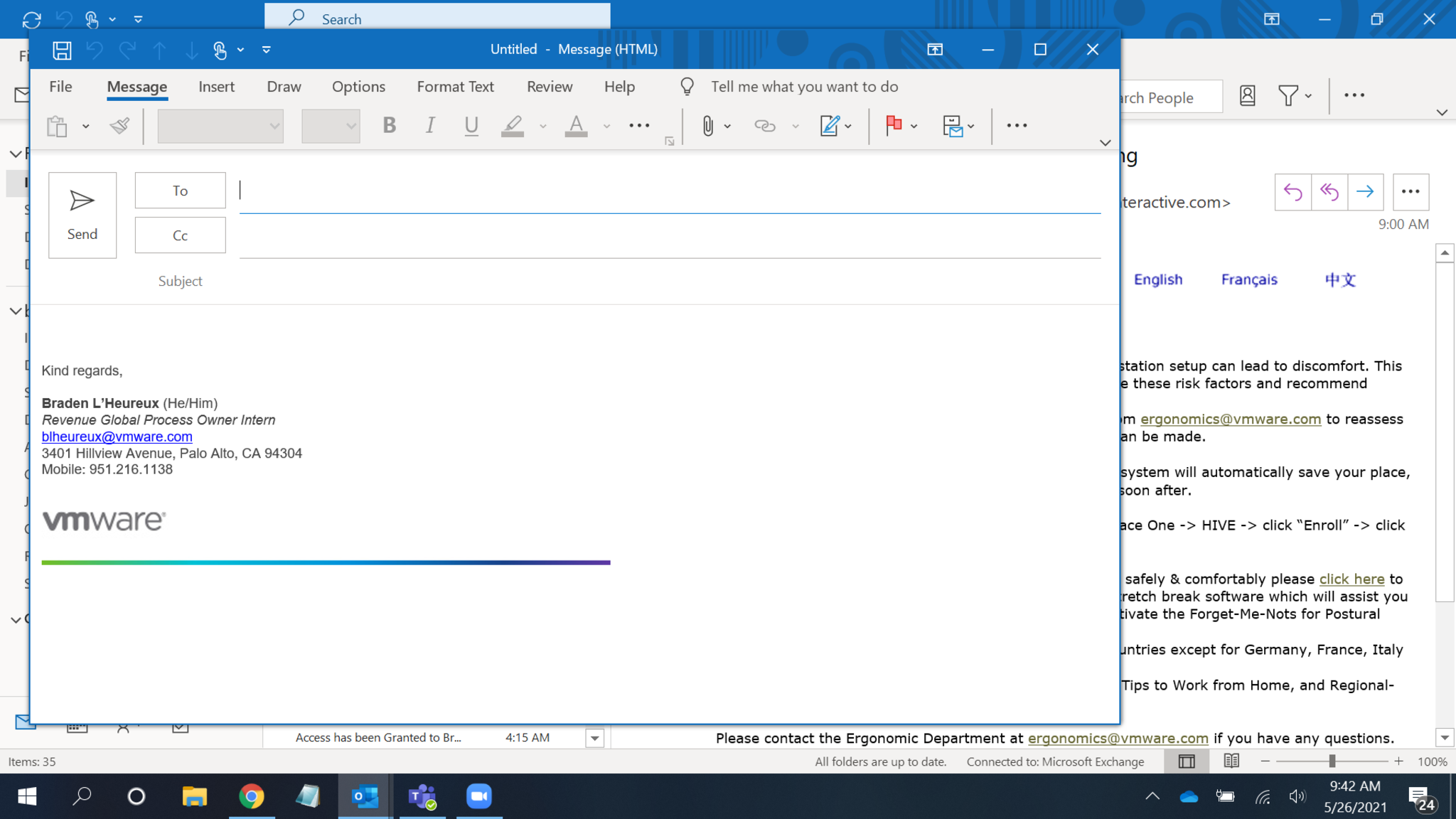Screen dimensions: 1456x819
Task: Toggle Italic formatting
Action: coord(429,126)
